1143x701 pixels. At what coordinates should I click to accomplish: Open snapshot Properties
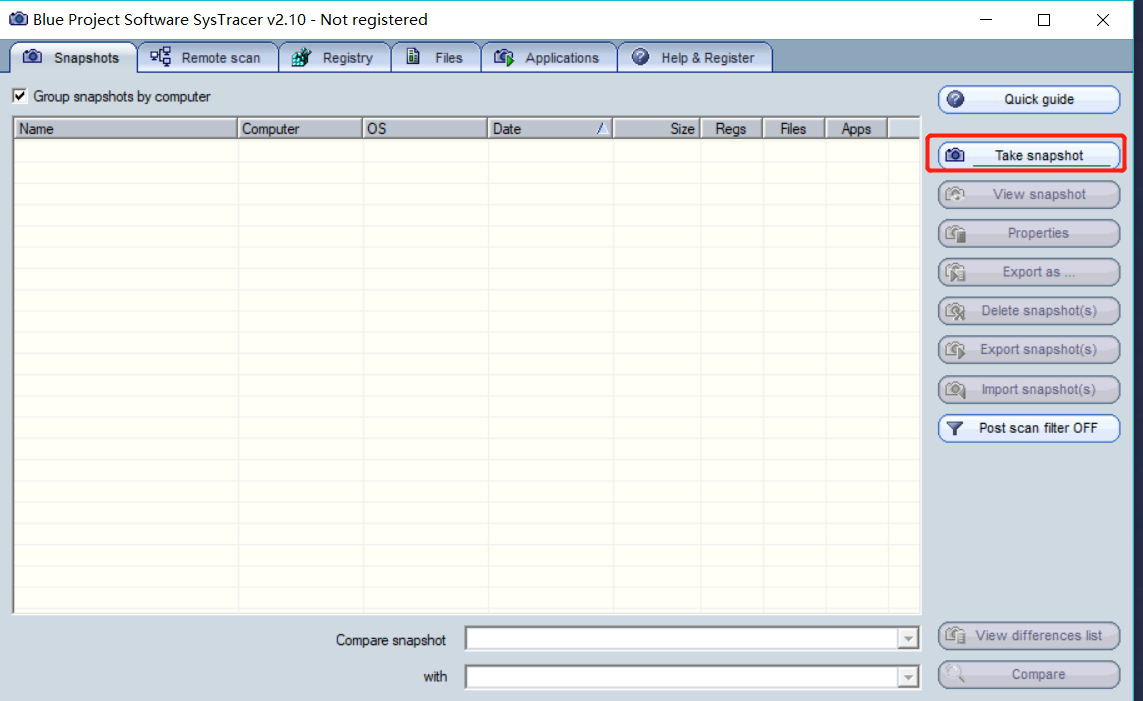[1029, 233]
